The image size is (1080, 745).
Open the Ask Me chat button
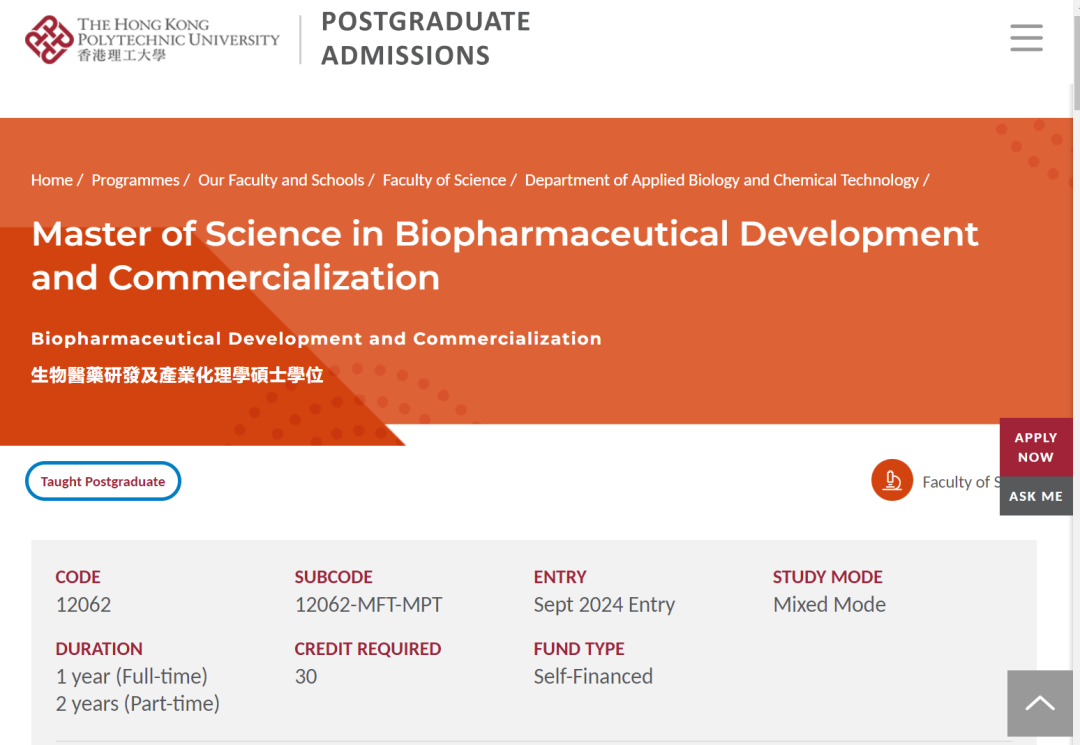pyautogui.click(x=1036, y=496)
